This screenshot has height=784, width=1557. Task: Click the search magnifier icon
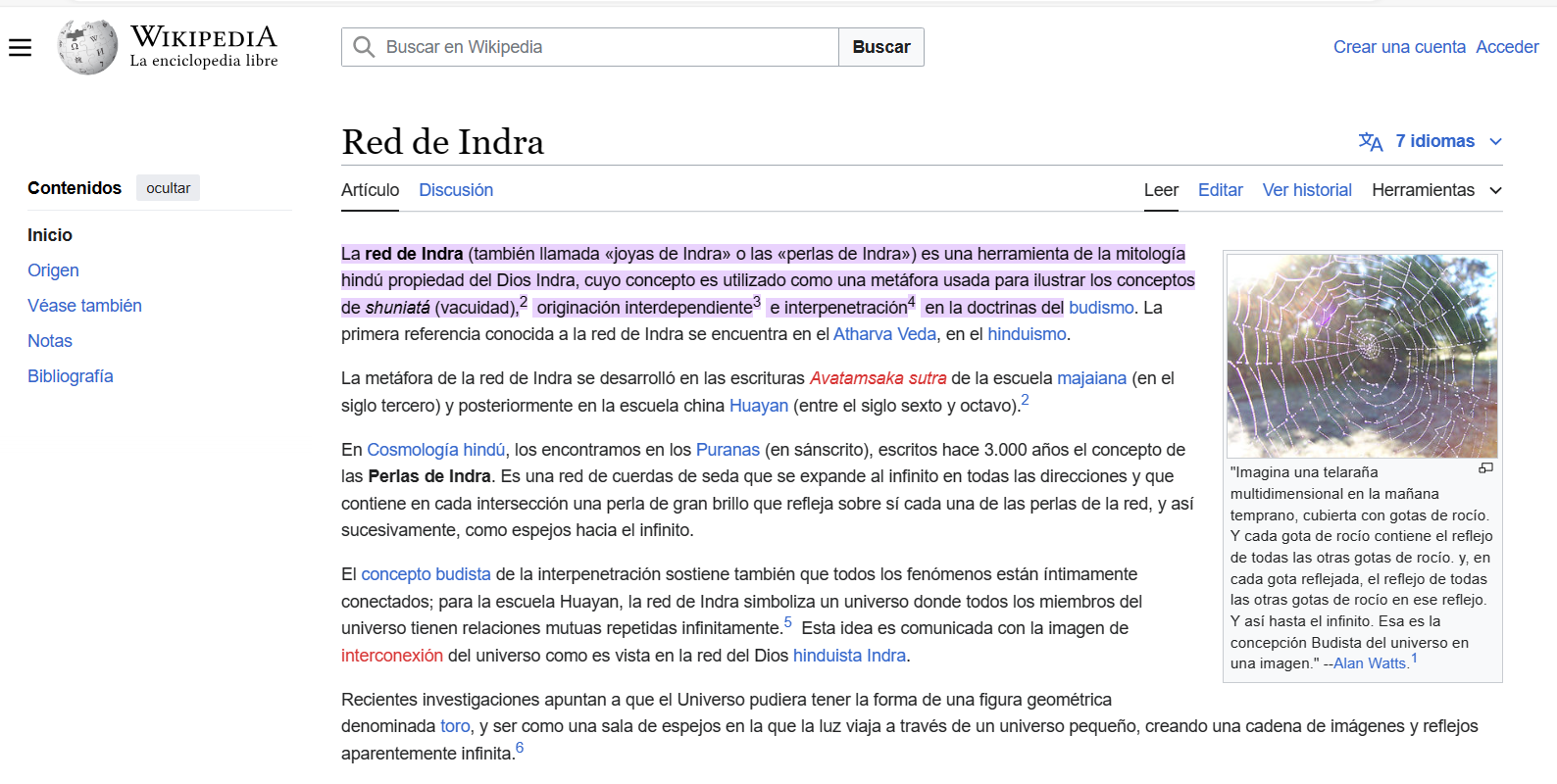(x=364, y=47)
